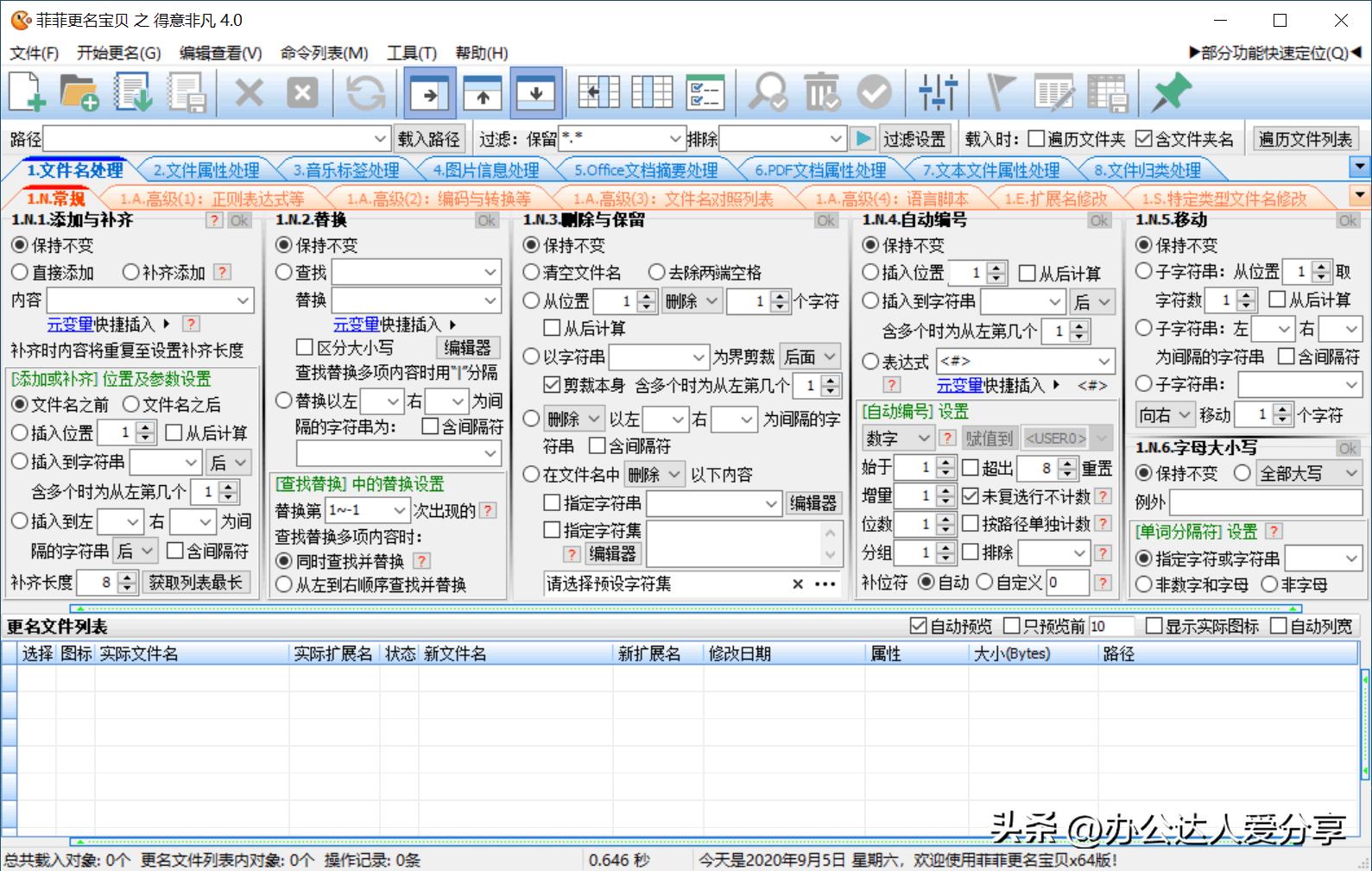Screen dimensions: 1372x871
Task: Click the move right arrow panel icon
Action: tap(430, 92)
